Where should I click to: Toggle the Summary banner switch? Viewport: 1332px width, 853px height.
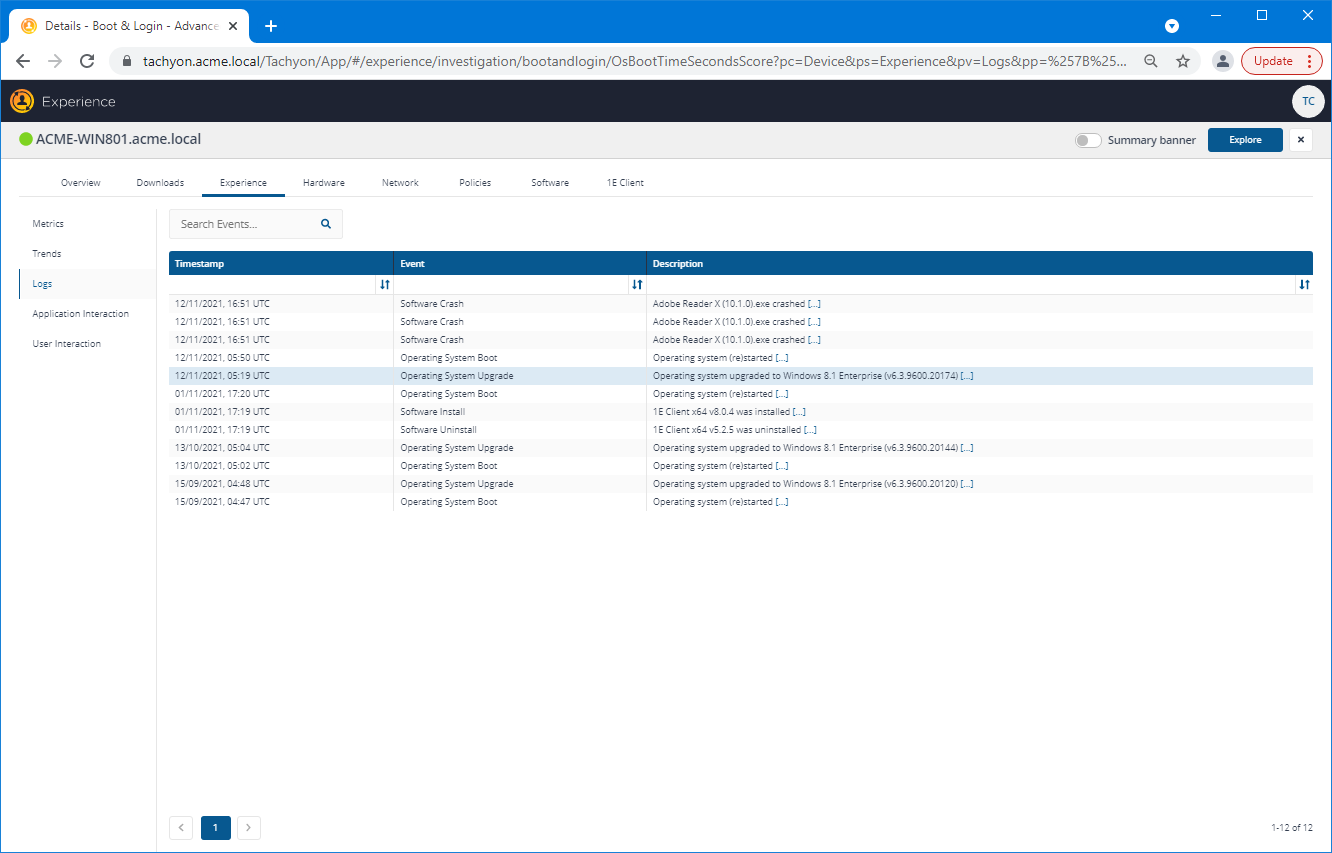[1088, 140]
